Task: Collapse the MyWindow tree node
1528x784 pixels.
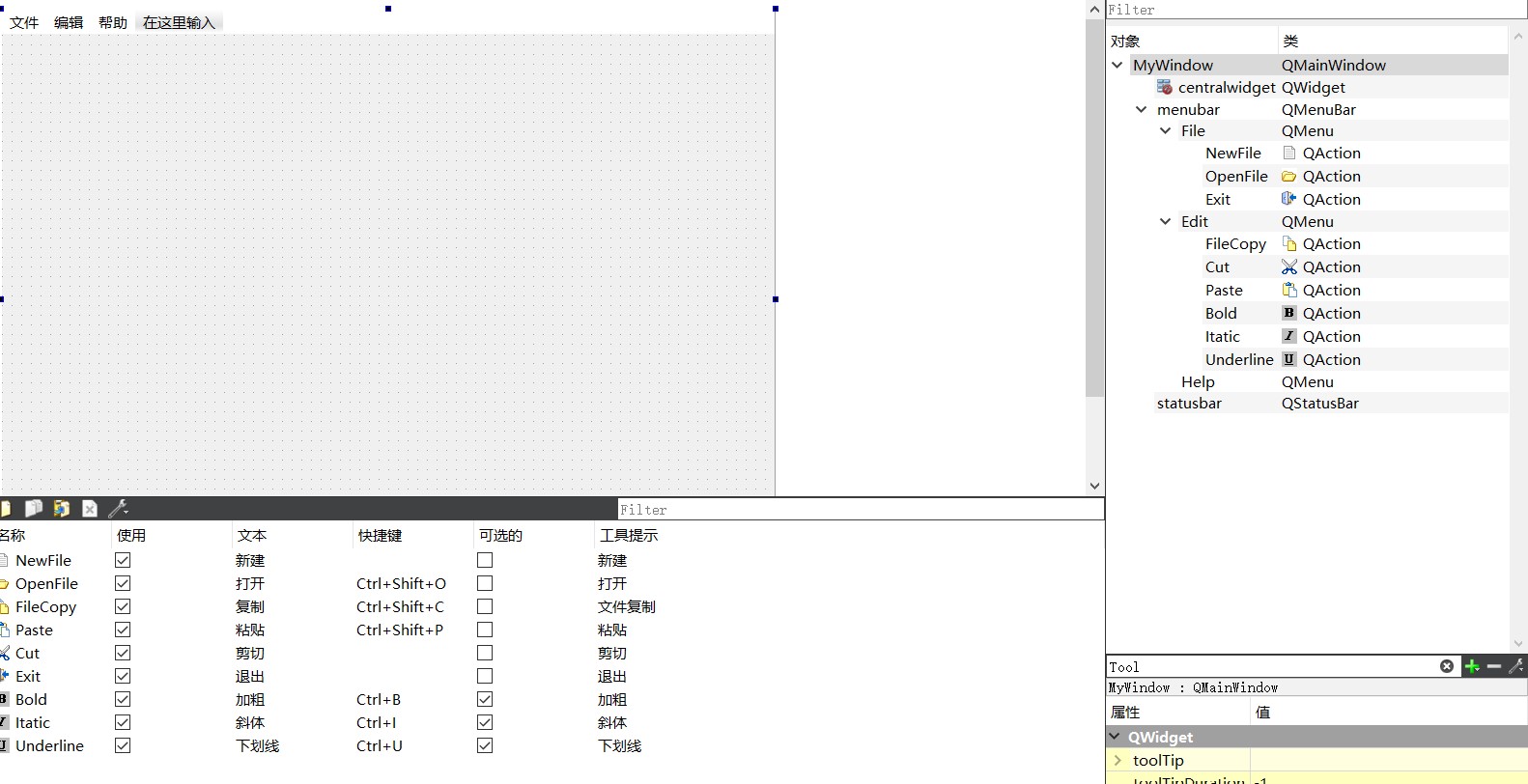Action: tap(1118, 65)
